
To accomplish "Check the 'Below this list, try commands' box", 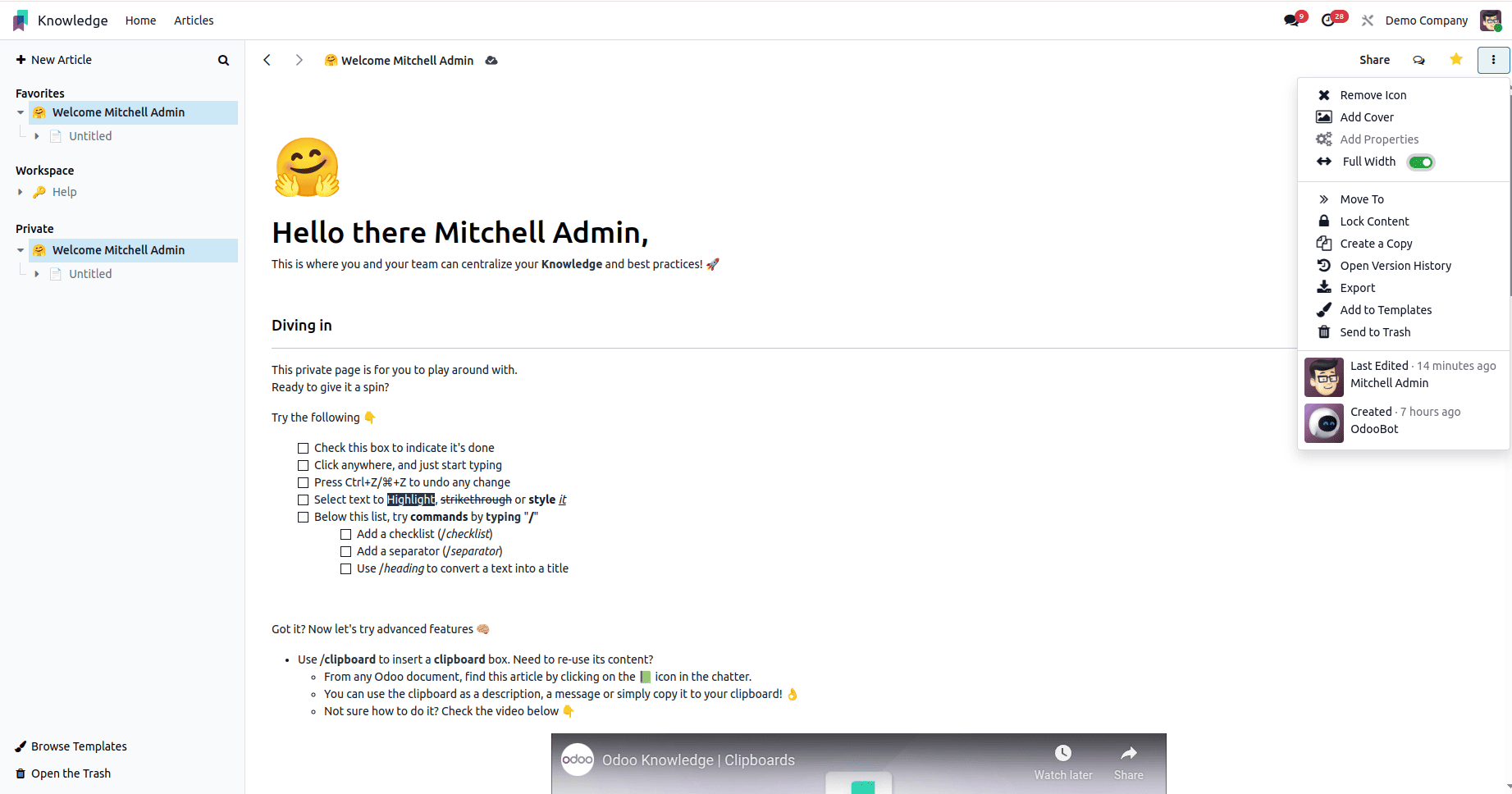I will click(304, 517).
